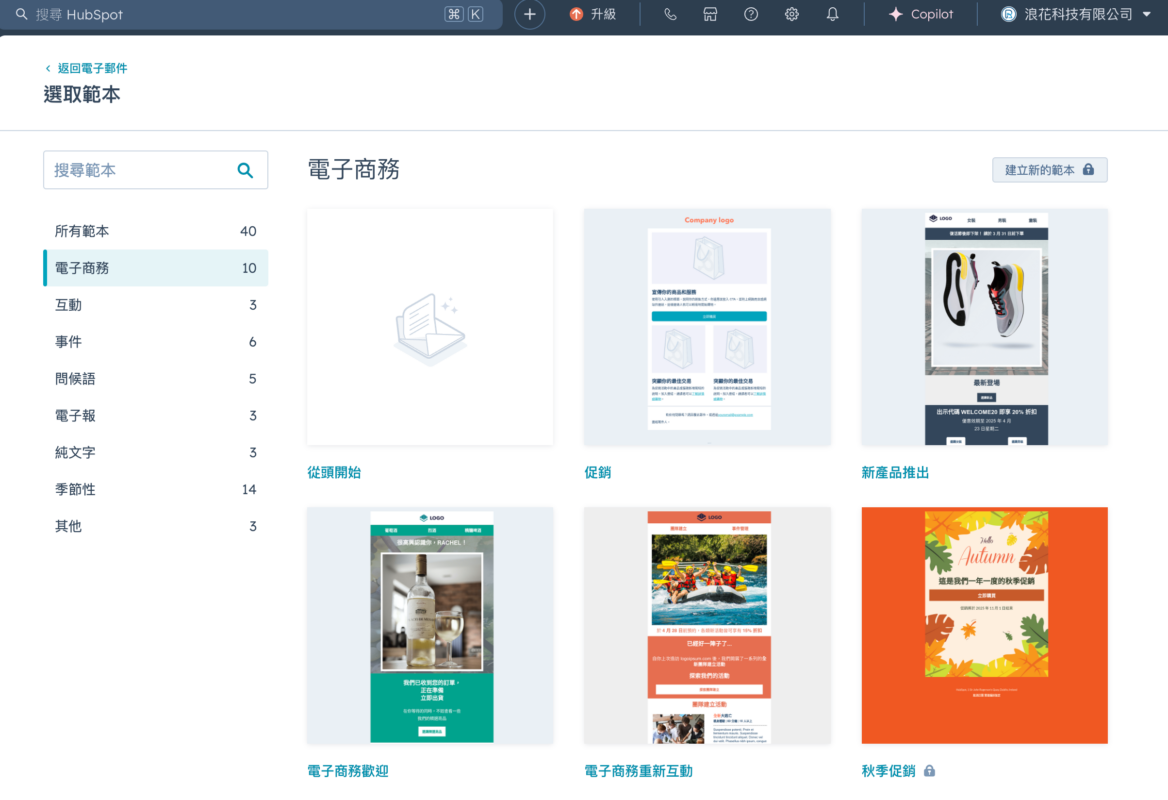Open Copilot assistant
Image resolution: width=1168 pixels, height=800 pixels.
tap(921, 14)
